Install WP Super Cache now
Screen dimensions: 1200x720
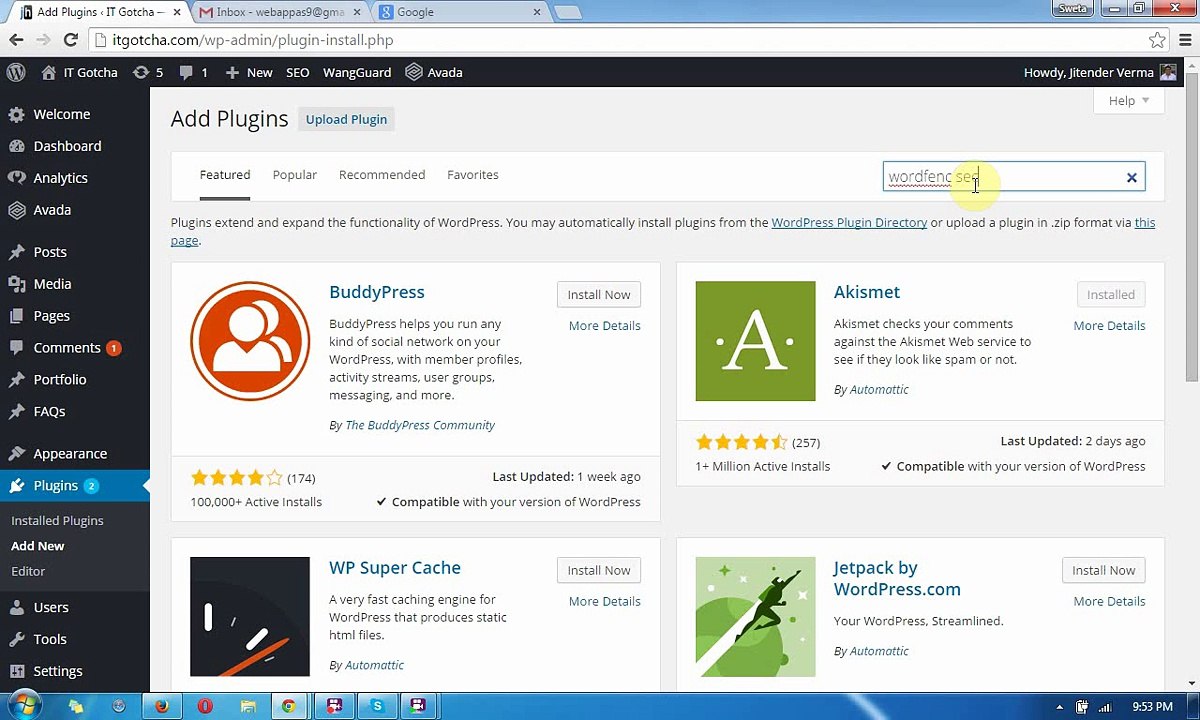599,570
